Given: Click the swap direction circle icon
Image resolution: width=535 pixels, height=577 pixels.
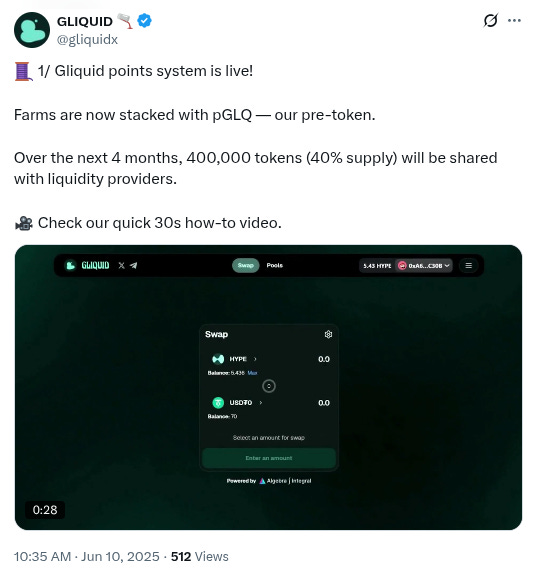Looking at the screenshot, I should click(x=269, y=386).
